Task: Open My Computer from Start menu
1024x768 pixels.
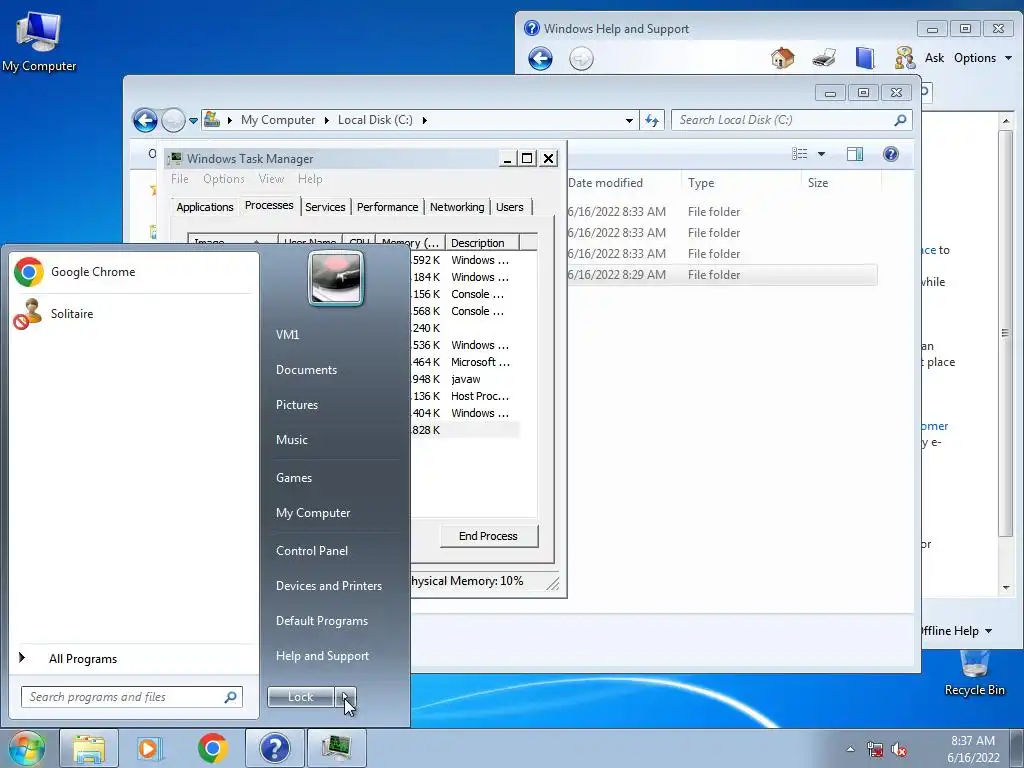Action: [x=313, y=513]
